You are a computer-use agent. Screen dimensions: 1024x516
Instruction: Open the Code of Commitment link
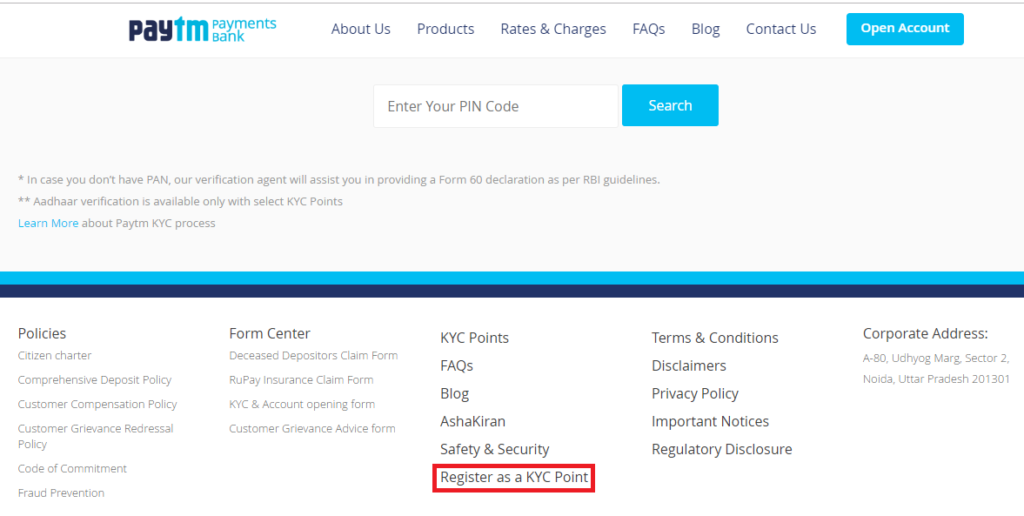72,468
